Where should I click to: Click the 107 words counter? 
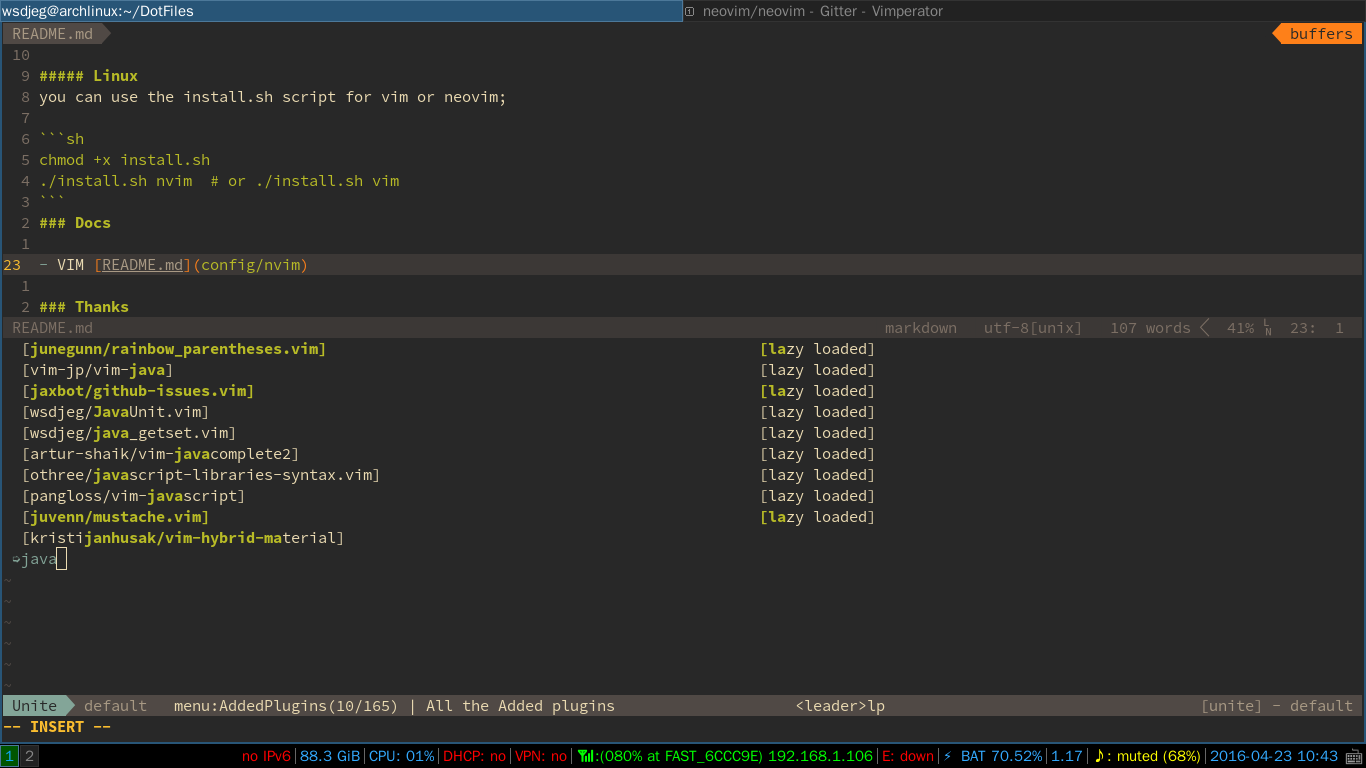[x=1150, y=328]
